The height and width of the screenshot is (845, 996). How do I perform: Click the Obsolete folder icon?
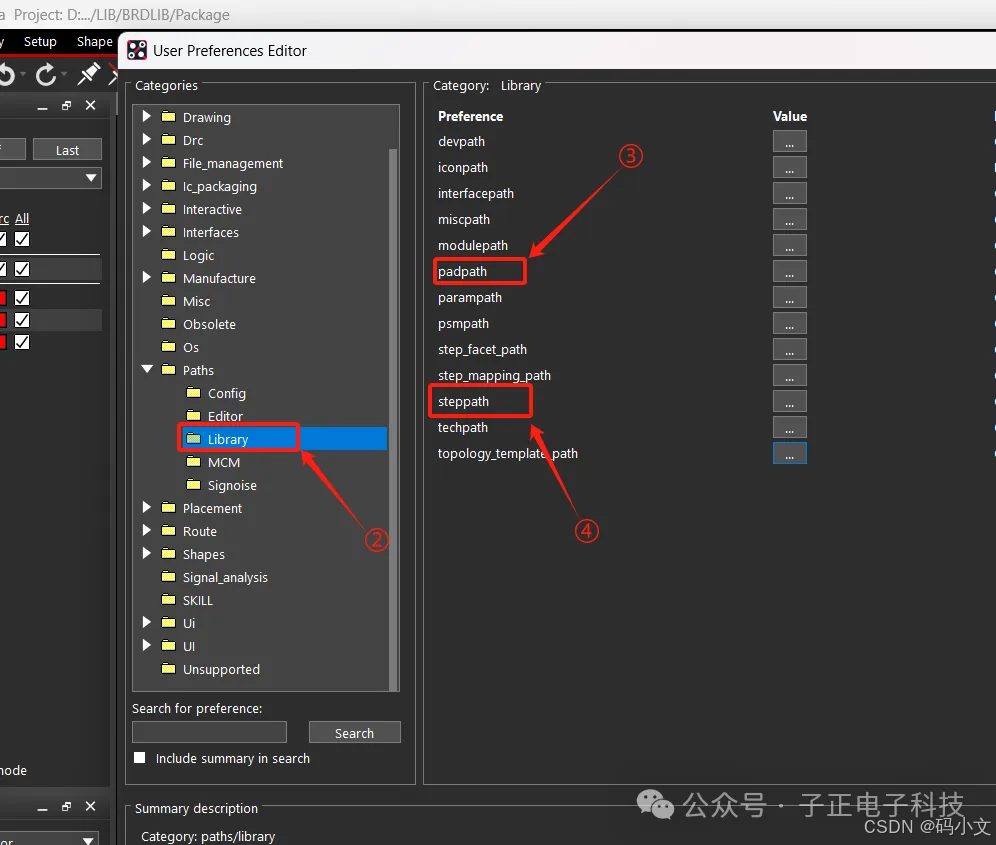[x=168, y=323]
